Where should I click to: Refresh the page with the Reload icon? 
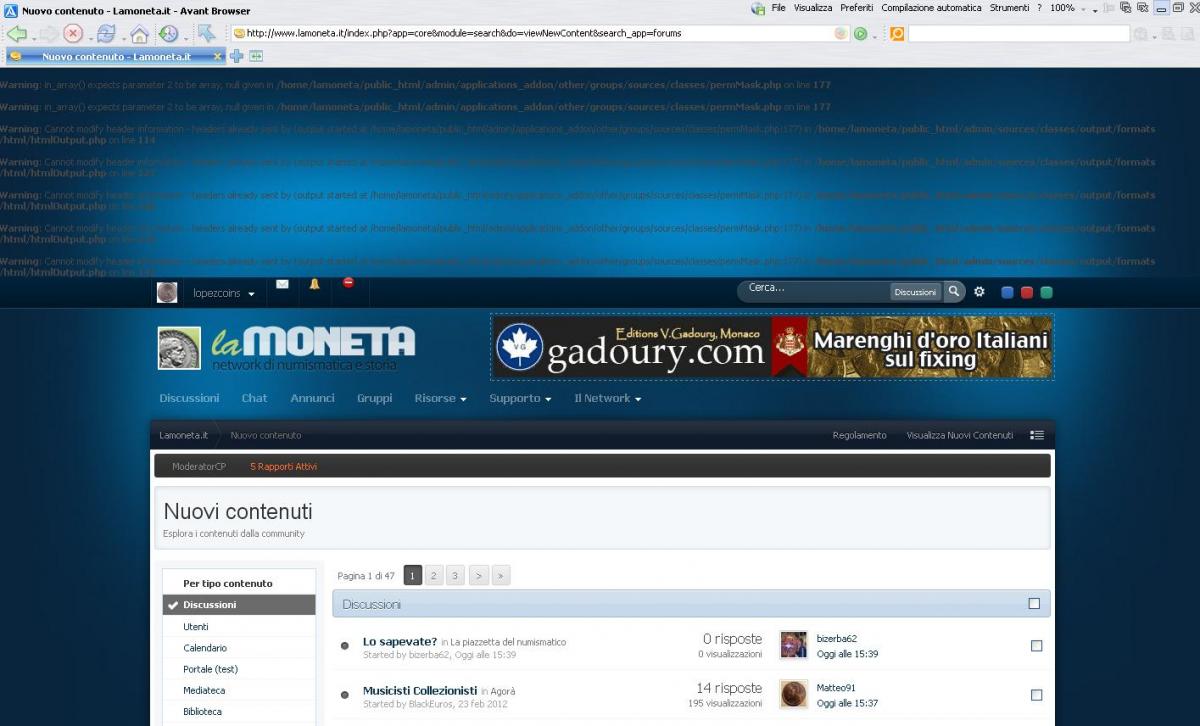coord(106,34)
